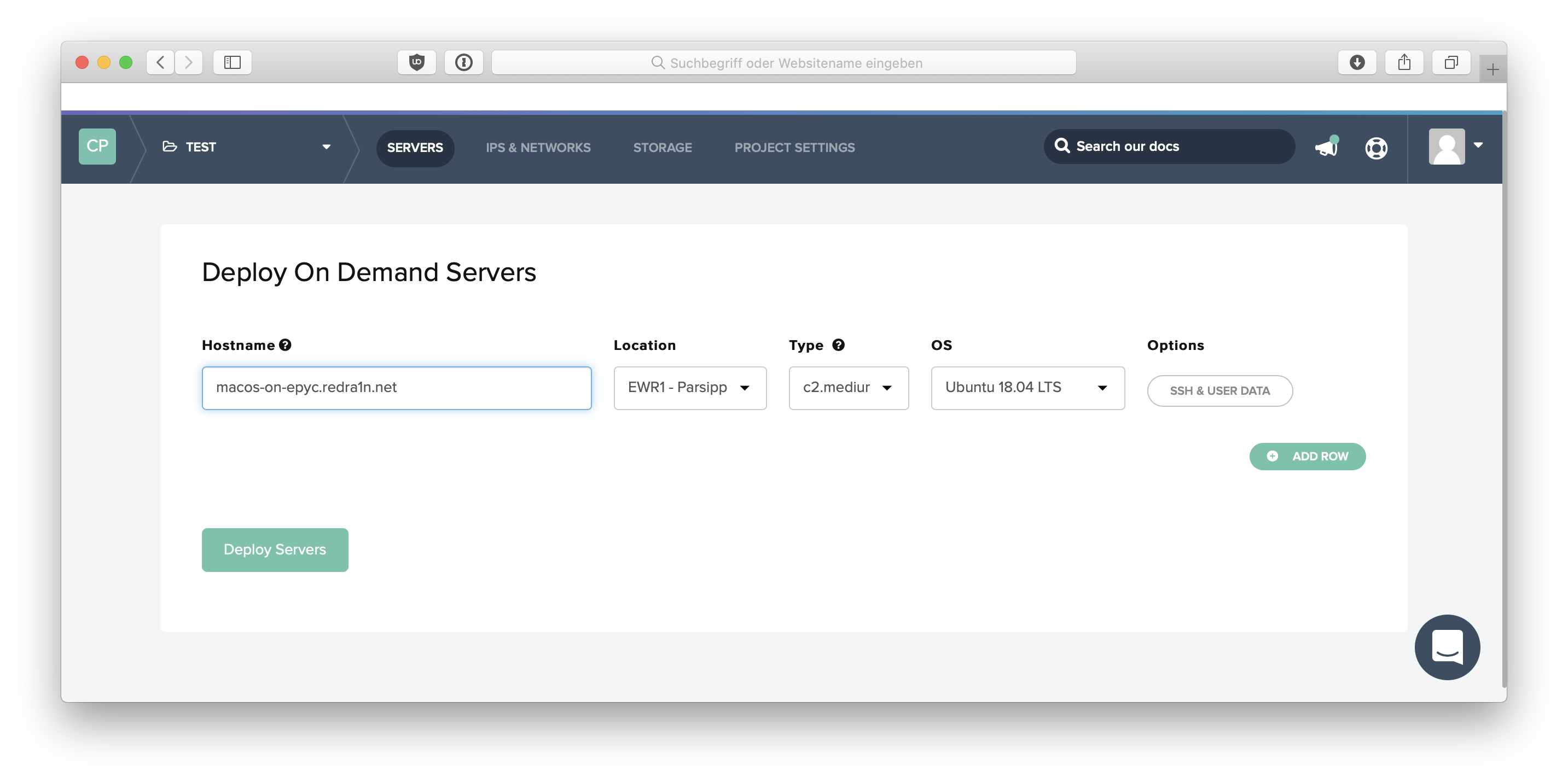Click the Deploy Servers button

tap(275, 550)
